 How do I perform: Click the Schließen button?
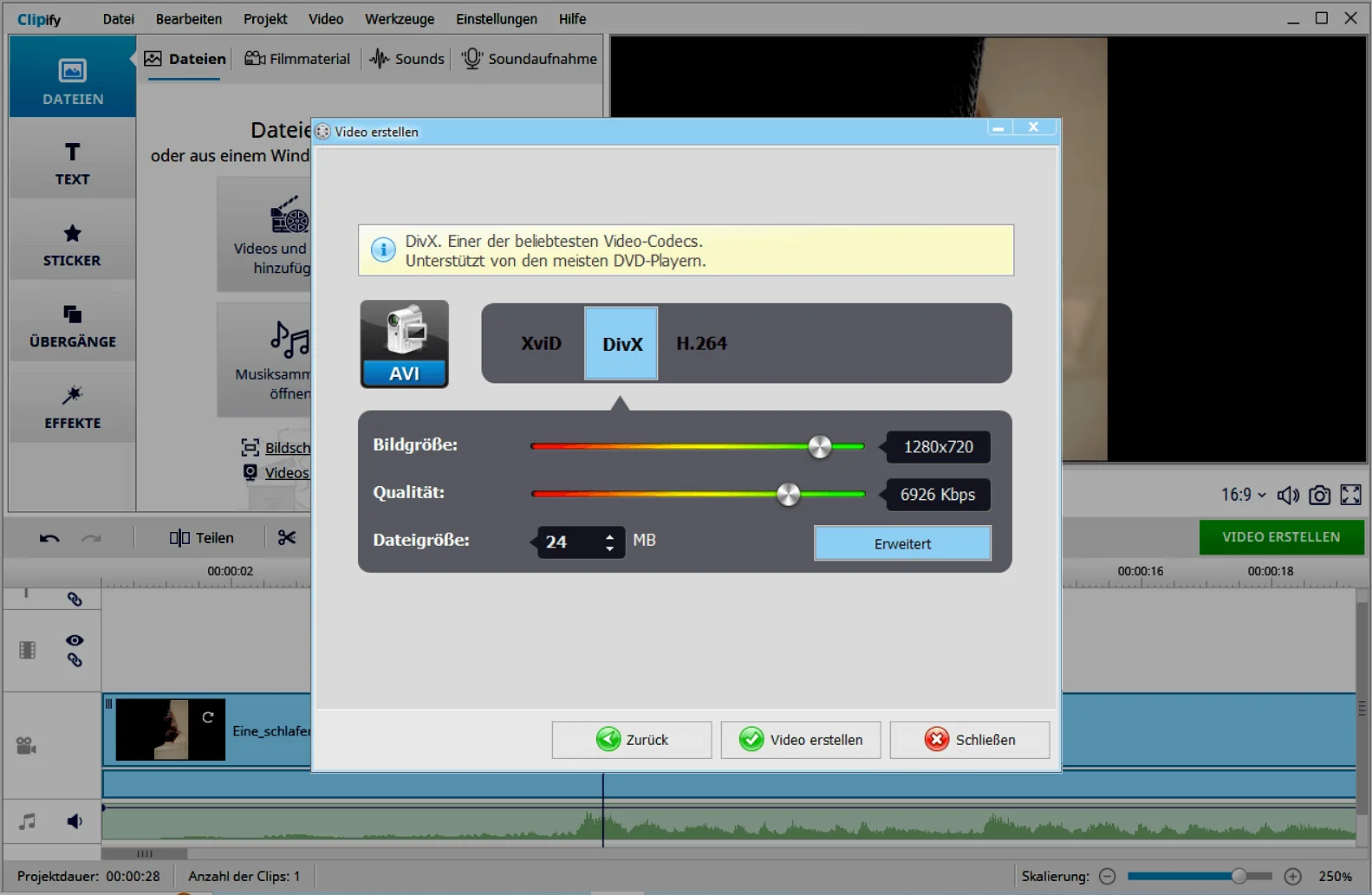pos(970,740)
